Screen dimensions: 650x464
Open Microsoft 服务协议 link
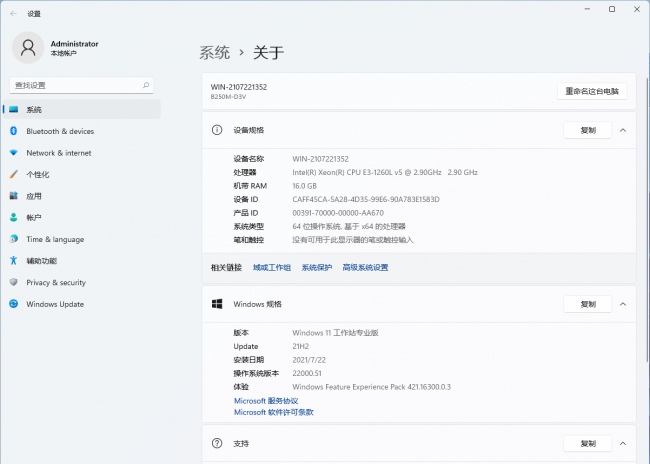click(x=266, y=401)
